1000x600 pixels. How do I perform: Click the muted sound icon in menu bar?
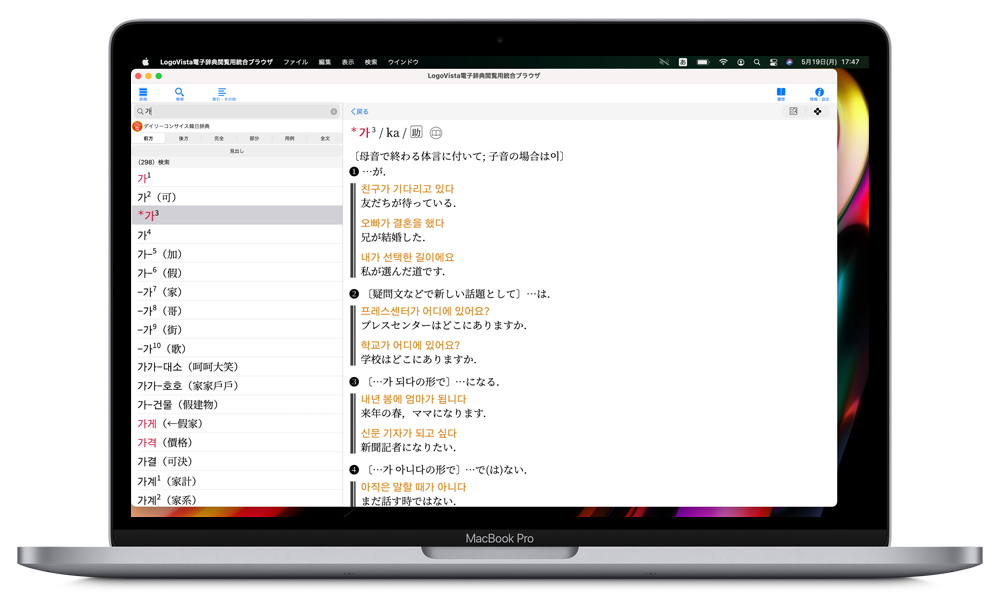[664, 62]
